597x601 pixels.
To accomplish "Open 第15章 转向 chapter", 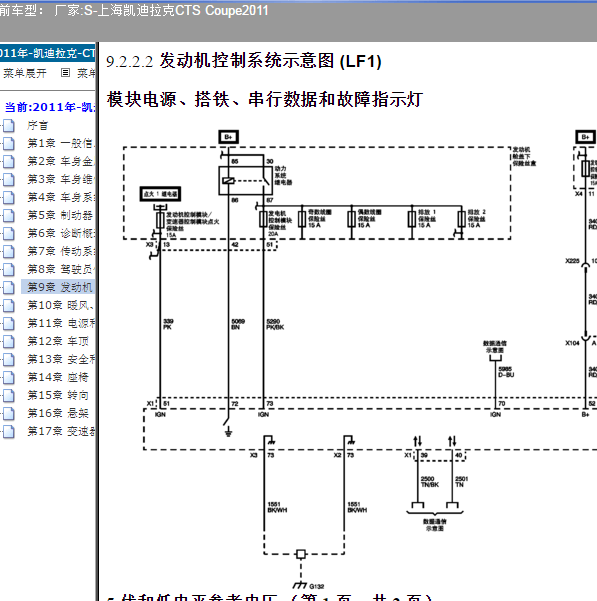I will (x=58, y=395).
